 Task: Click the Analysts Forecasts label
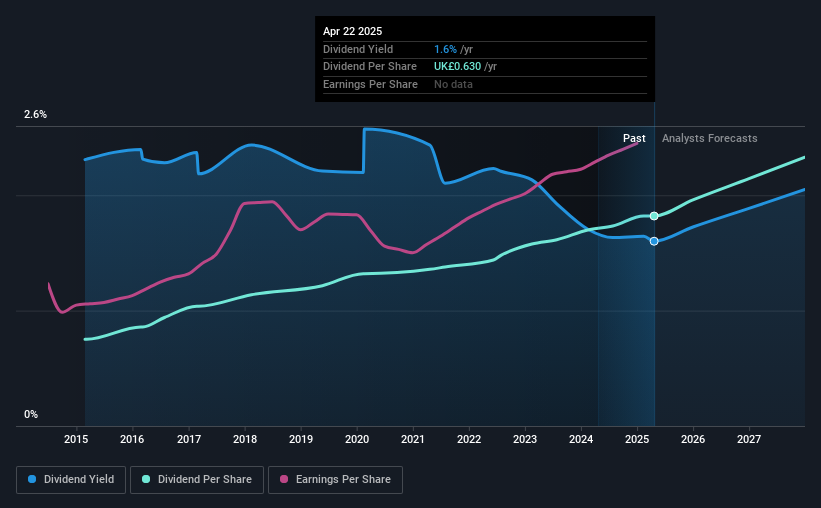tap(709, 138)
